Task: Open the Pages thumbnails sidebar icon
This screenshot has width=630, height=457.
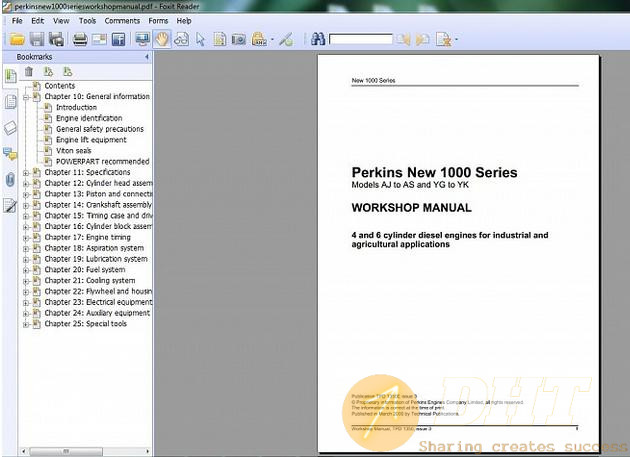Action: pos(10,102)
